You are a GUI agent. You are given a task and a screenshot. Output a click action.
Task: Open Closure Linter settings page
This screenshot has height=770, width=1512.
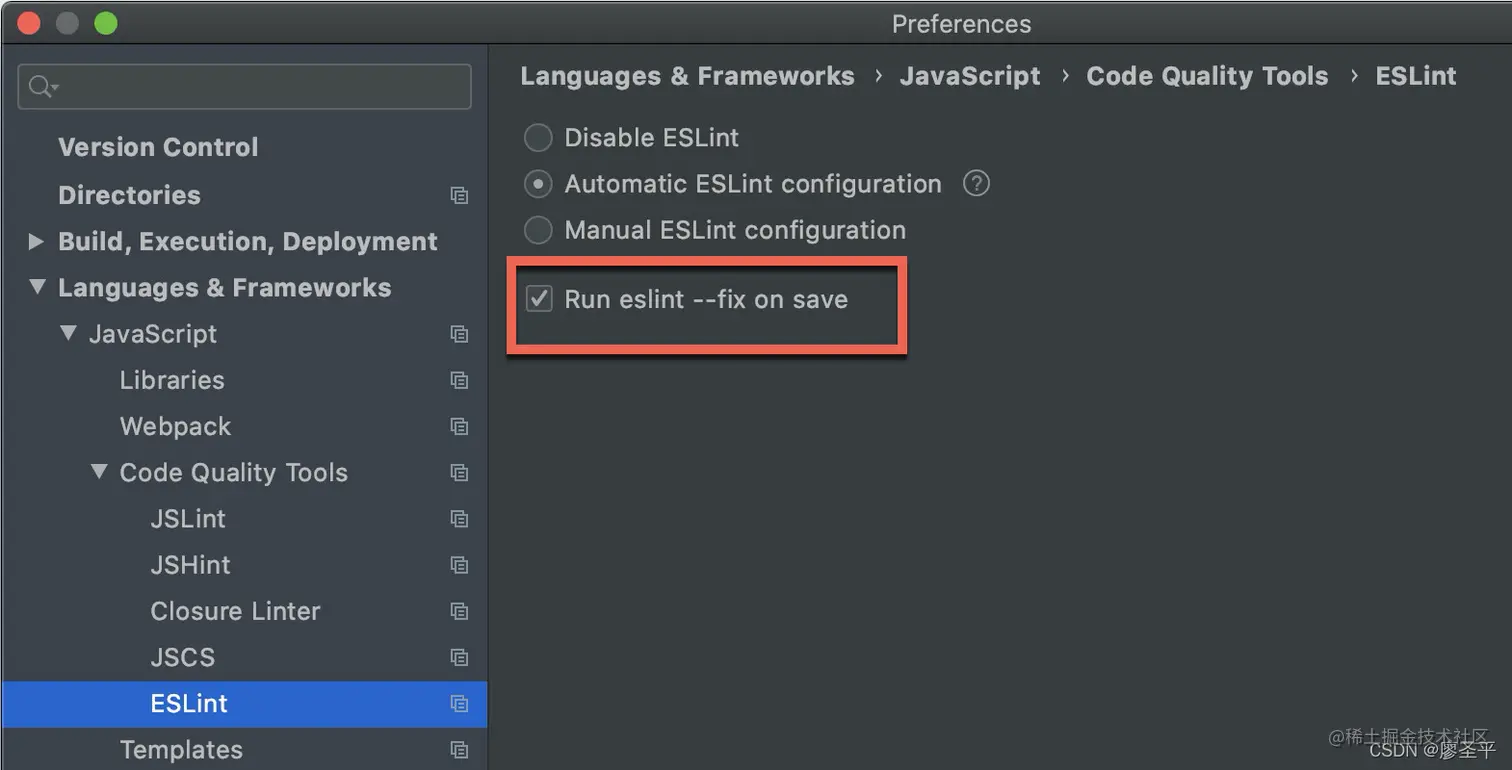(x=235, y=611)
